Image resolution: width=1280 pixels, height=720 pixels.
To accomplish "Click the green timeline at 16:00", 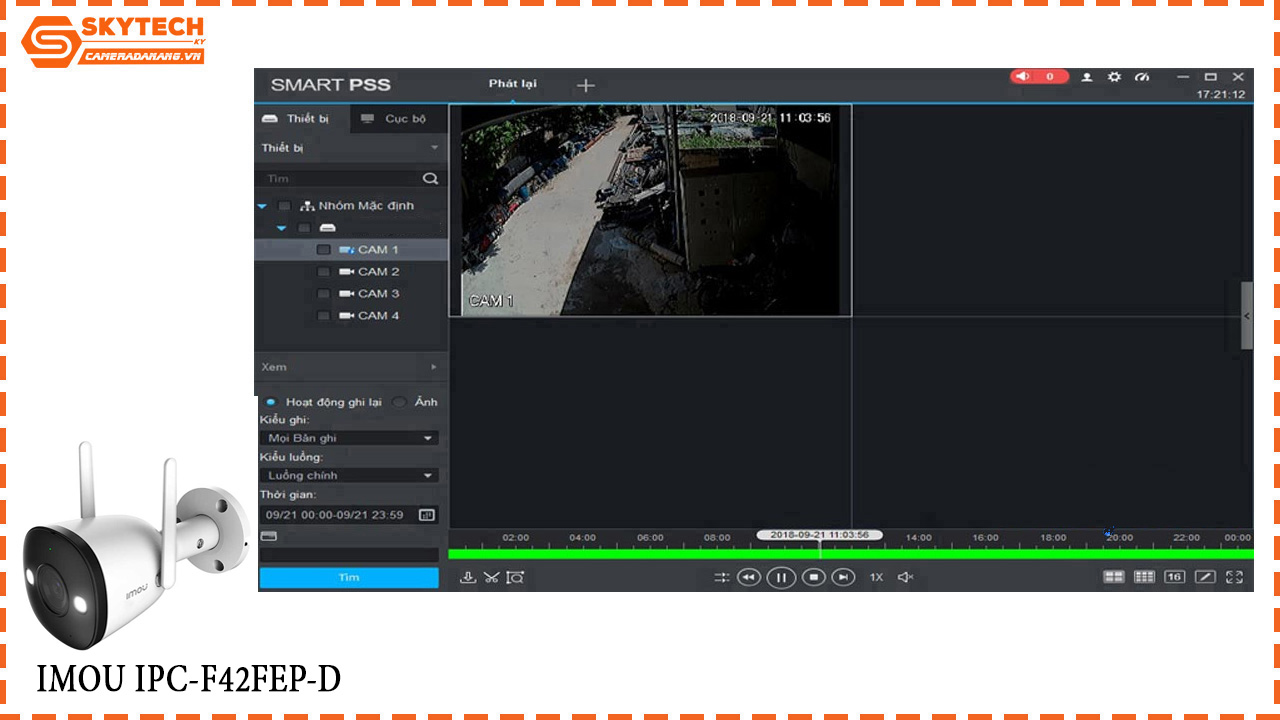I will 985,553.
